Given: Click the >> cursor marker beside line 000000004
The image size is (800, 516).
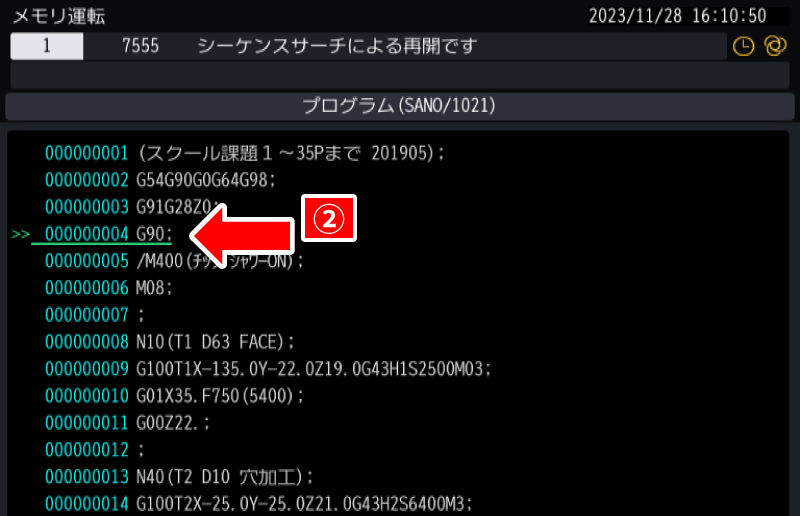Looking at the screenshot, I should click(x=20, y=234).
